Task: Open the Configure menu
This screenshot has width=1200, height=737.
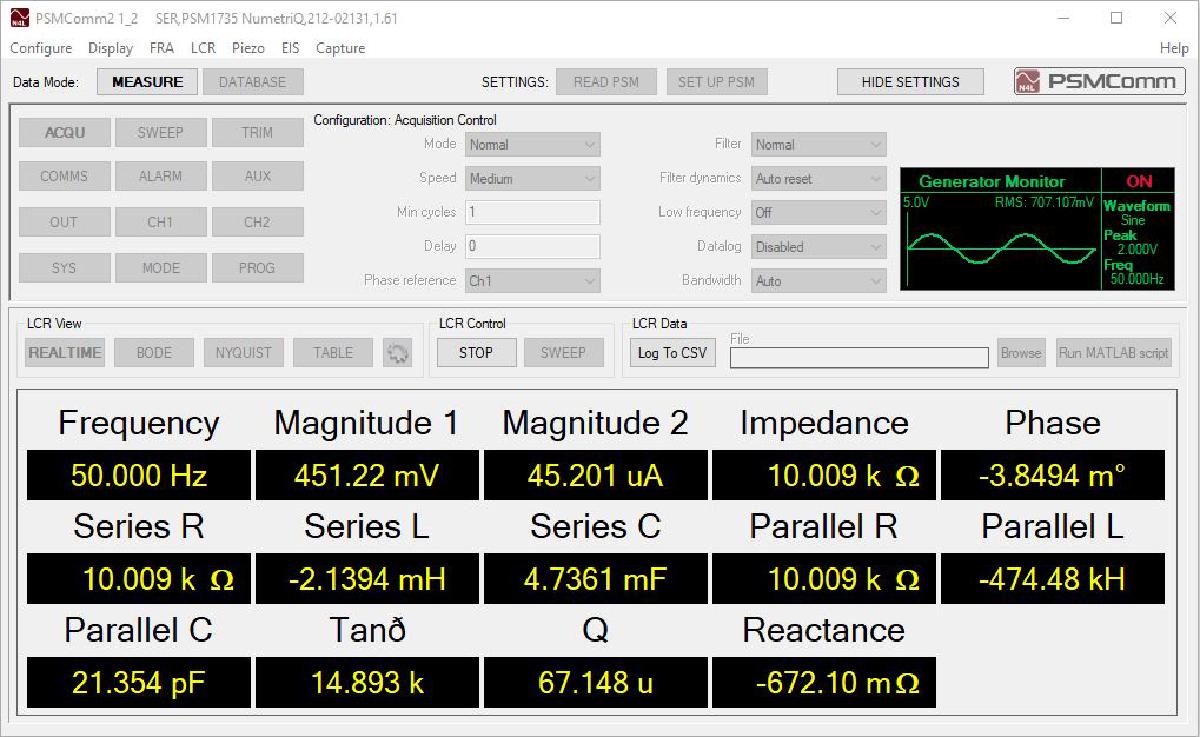Action: [40, 47]
